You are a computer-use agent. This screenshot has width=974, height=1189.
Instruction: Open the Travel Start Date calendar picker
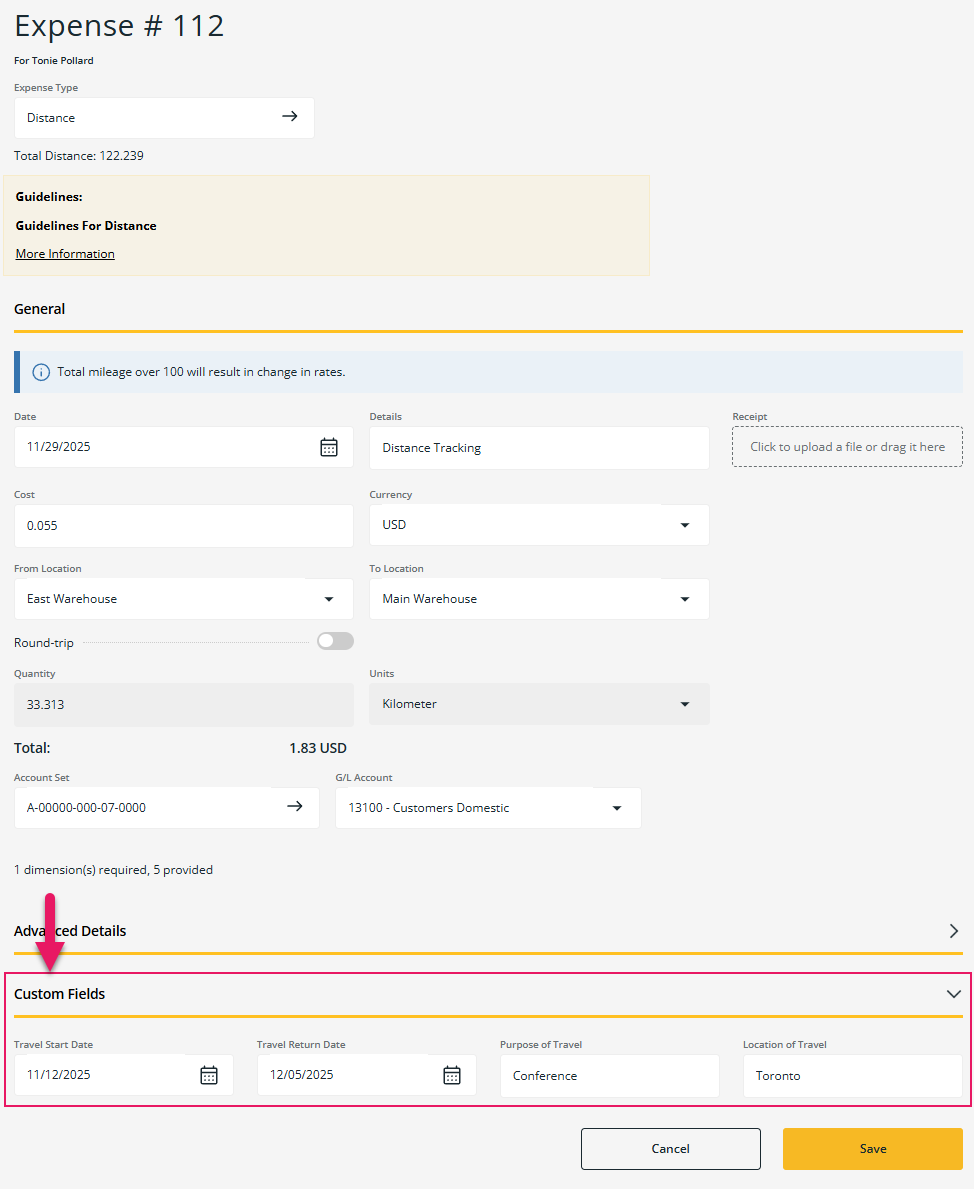point(208,1074)
